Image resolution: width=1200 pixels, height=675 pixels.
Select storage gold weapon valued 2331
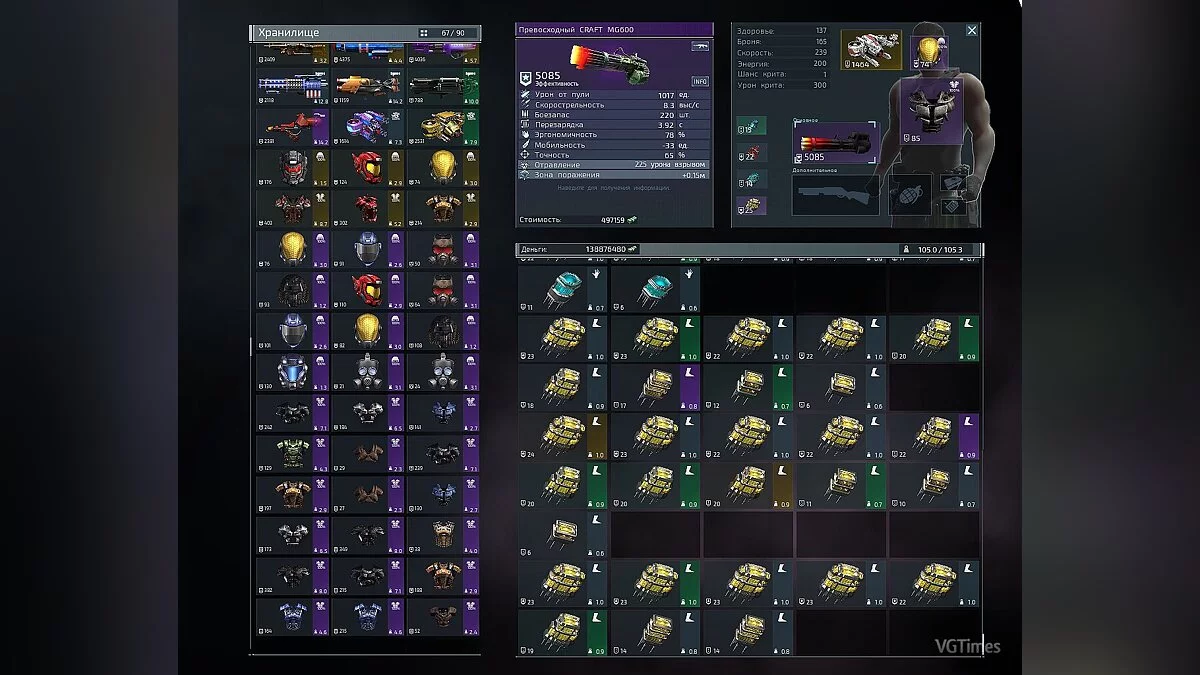point(442,127)
